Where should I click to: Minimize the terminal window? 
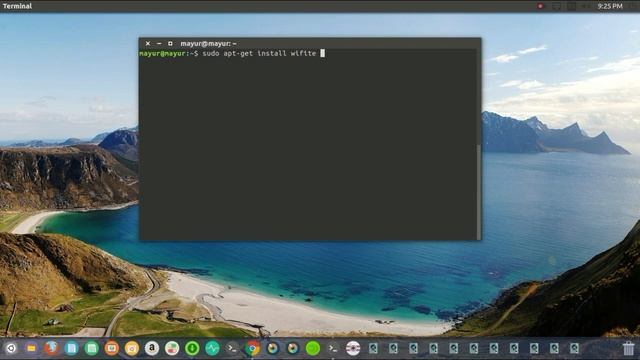pos(159,44)
